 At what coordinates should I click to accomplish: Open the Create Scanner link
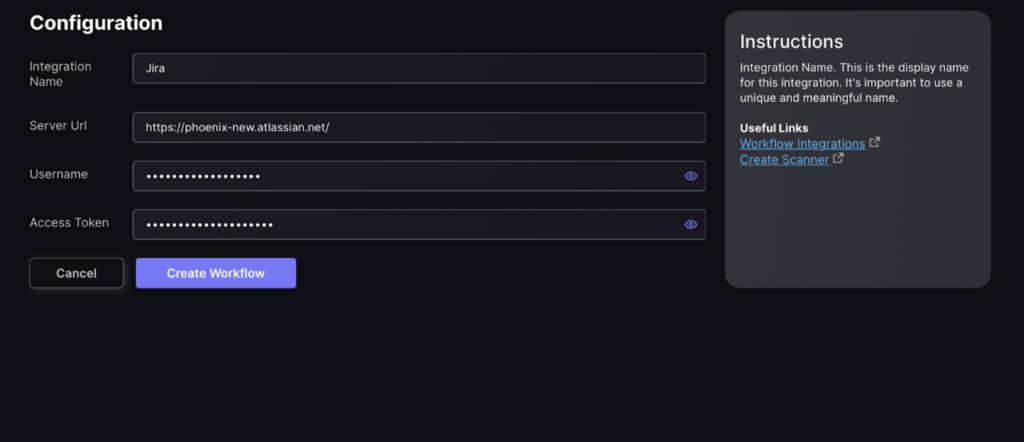[784, 159]
